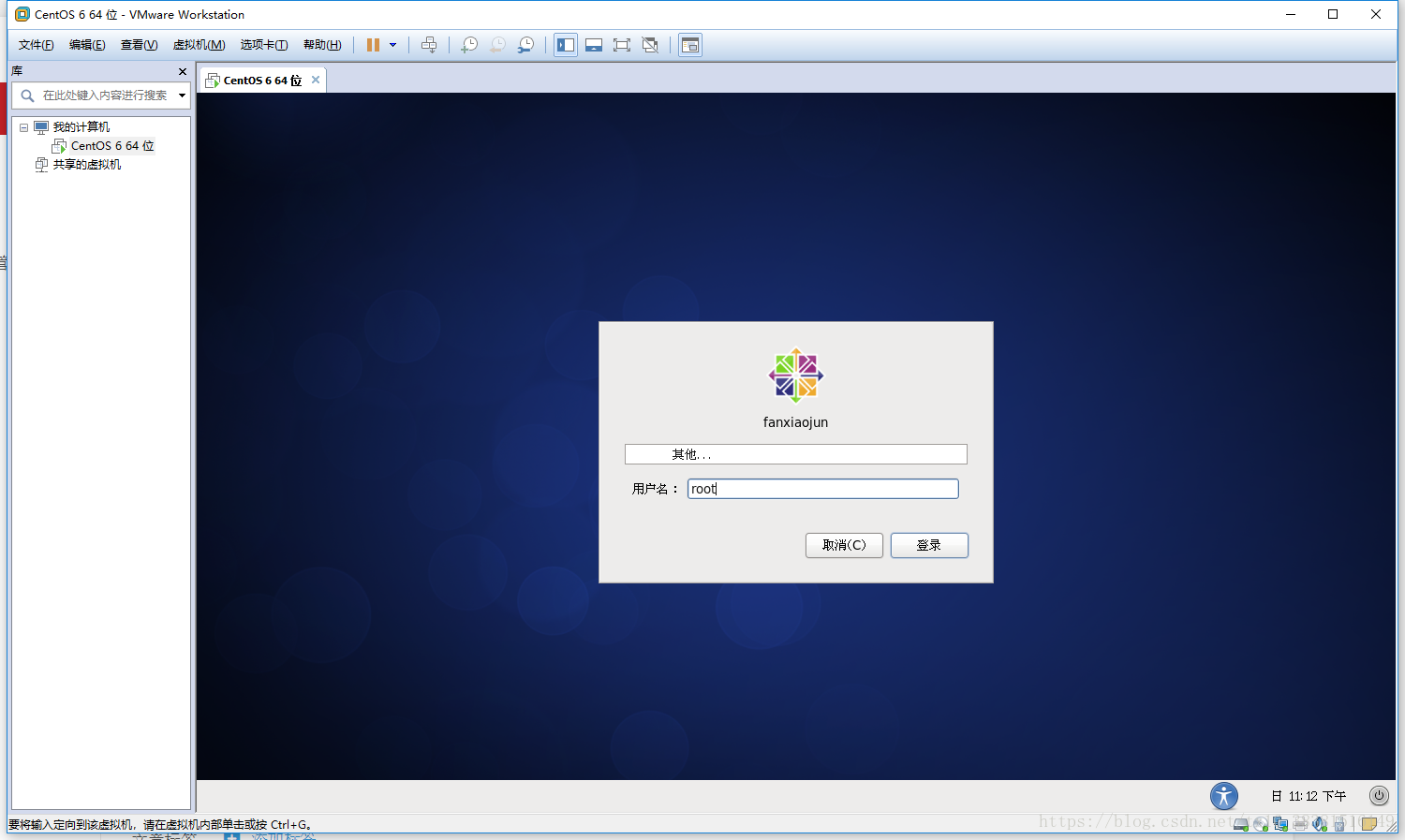The image size is (1405, 840).
Task: Close the CentOS 6 64 位 tab
Action: click(x=316, y=80)
